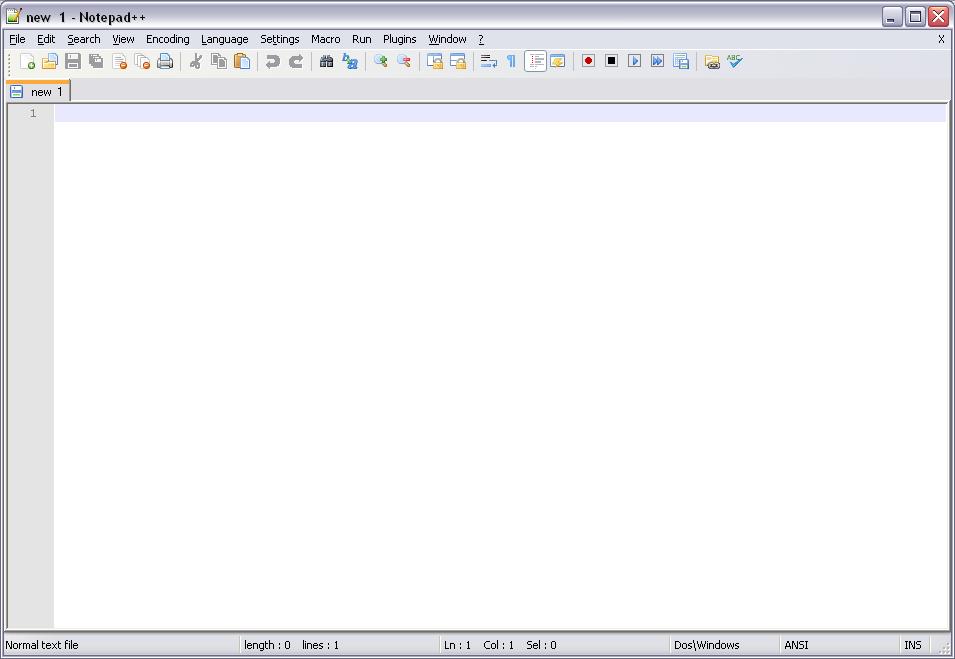The width and height of the screenshot is (955, 659).
Task: Click the ABC spell check icon
Action: coord(735,61)
